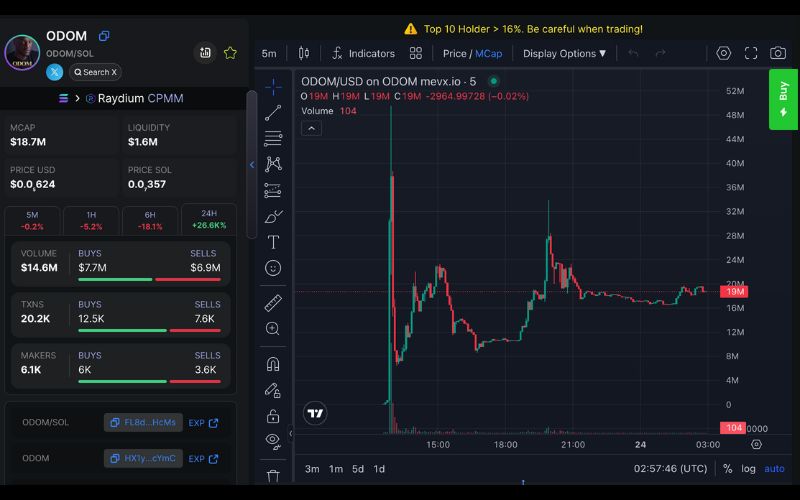This screenshot has width=800, height=500.
Task: Open candlestick chart style selector
Action: coord(304,53)
